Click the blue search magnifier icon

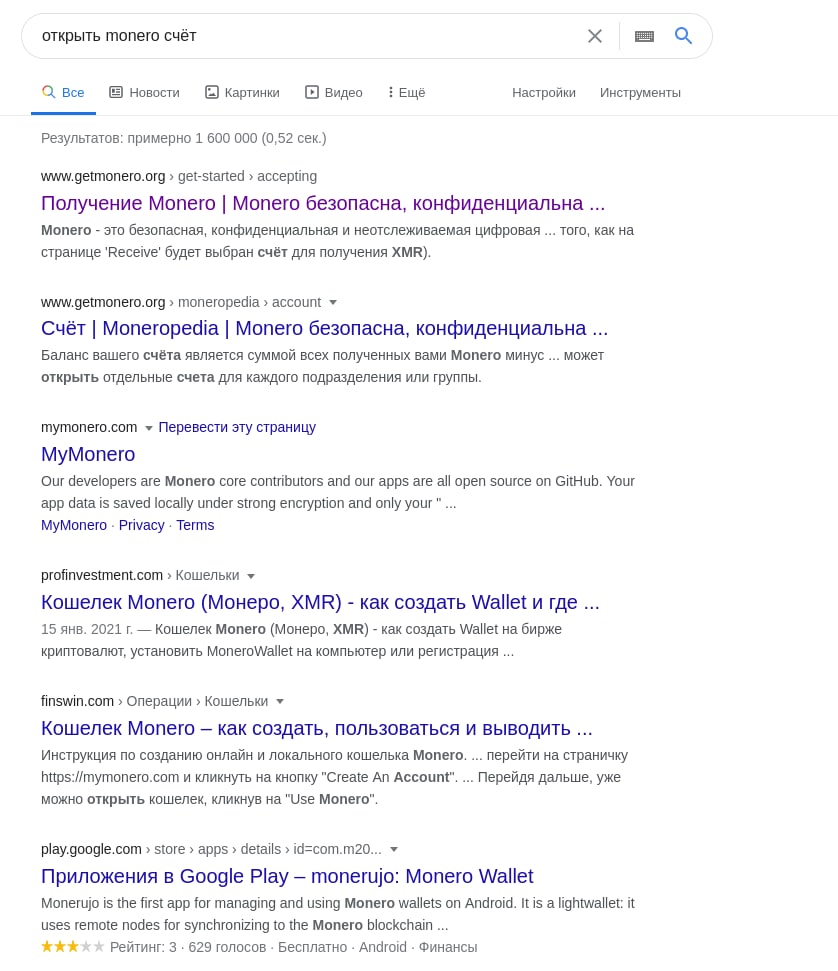click(x=683, y=35)
